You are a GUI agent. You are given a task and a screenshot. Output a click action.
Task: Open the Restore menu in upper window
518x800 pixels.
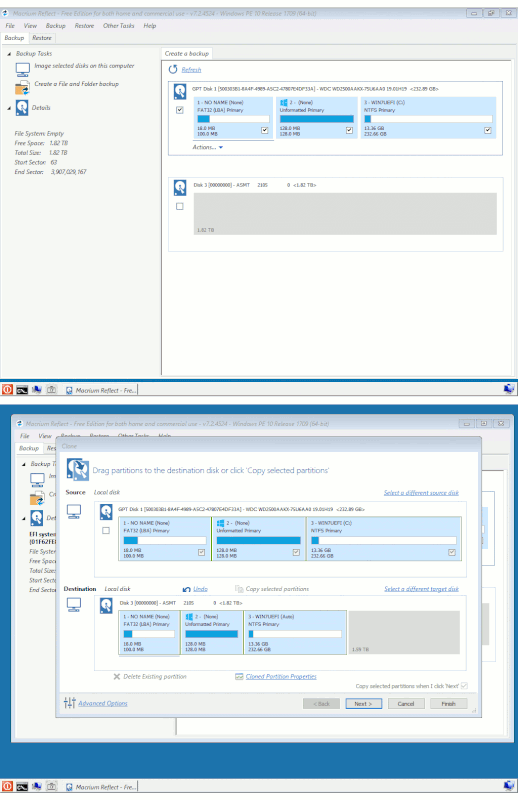point(84,26)
